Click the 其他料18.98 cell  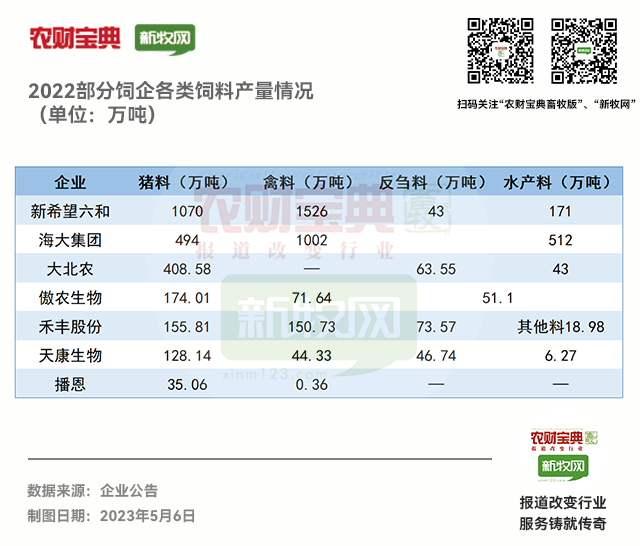point(561,326)
